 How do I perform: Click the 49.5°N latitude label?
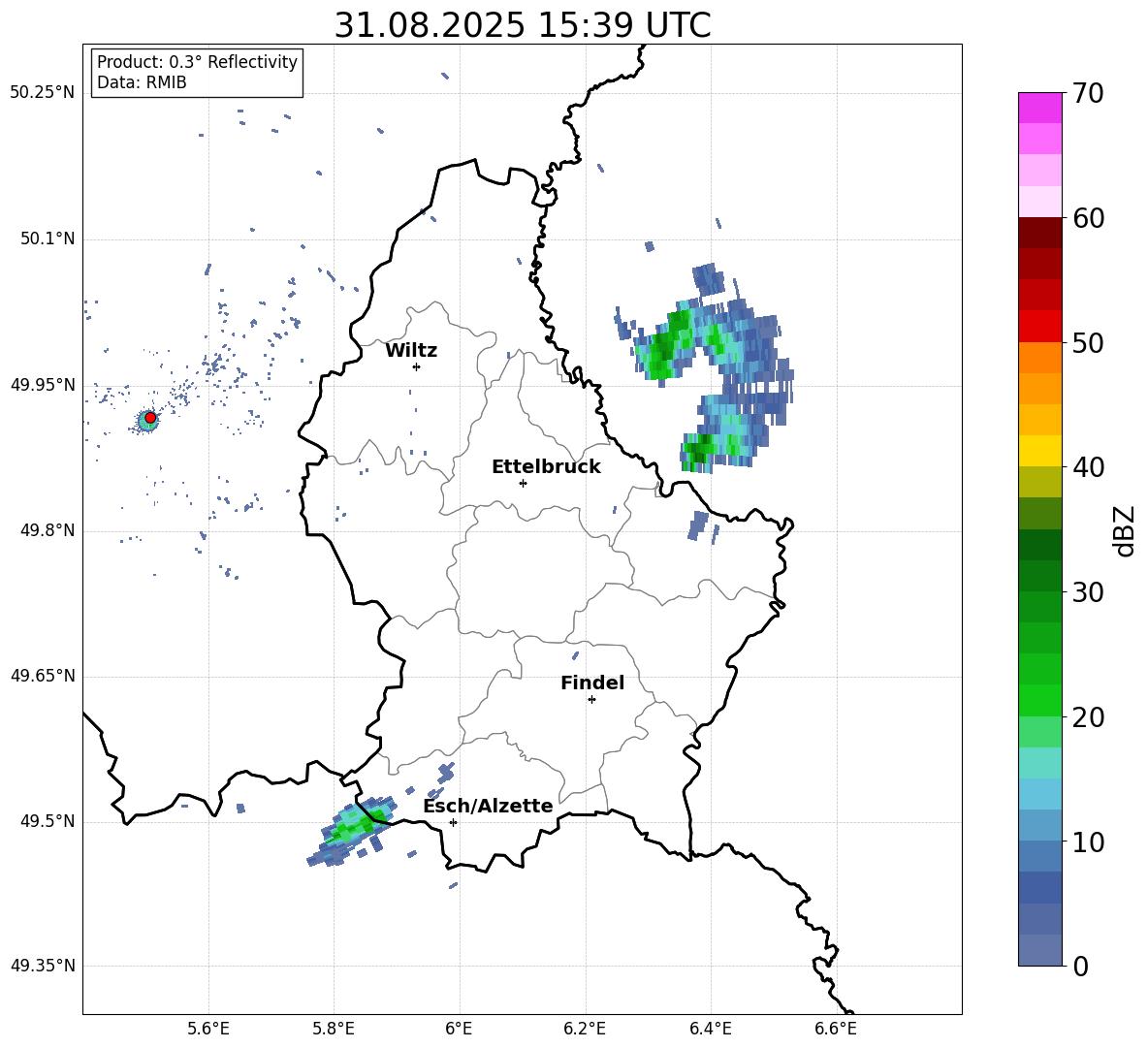48,821
